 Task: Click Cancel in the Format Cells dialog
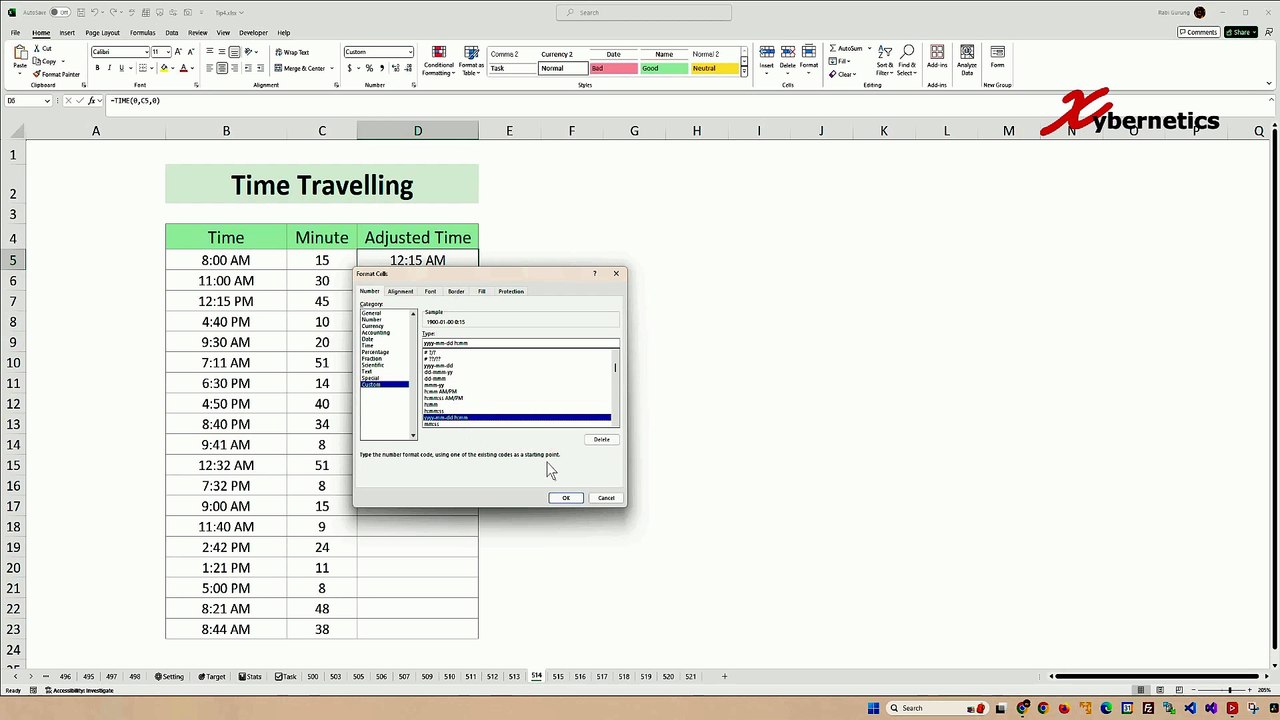pyautogui.click(x=606, y=498)
